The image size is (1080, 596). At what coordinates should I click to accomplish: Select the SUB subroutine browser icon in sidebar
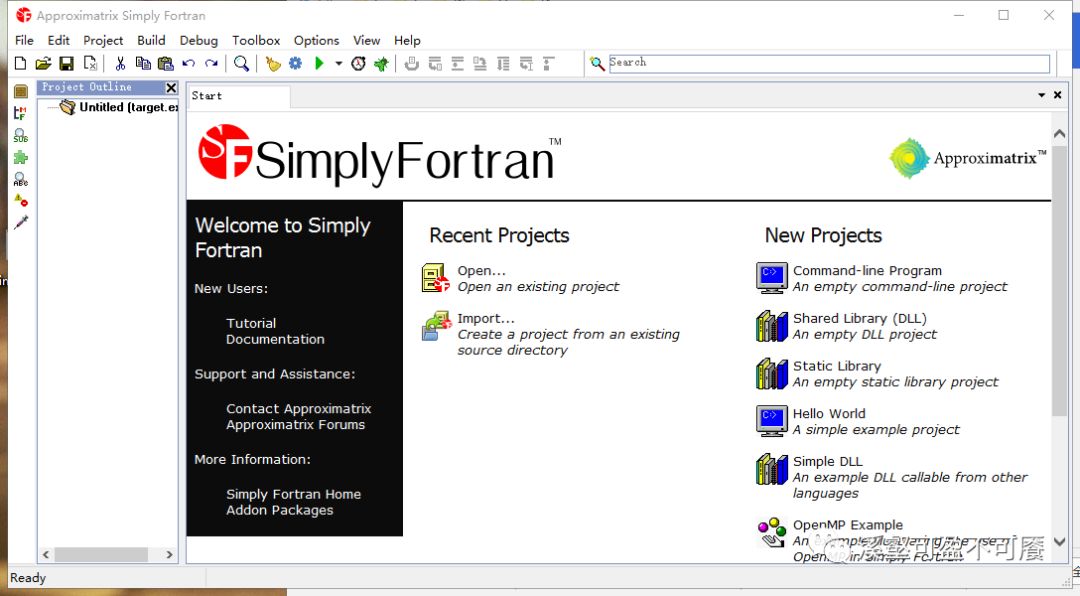point(20,135)
